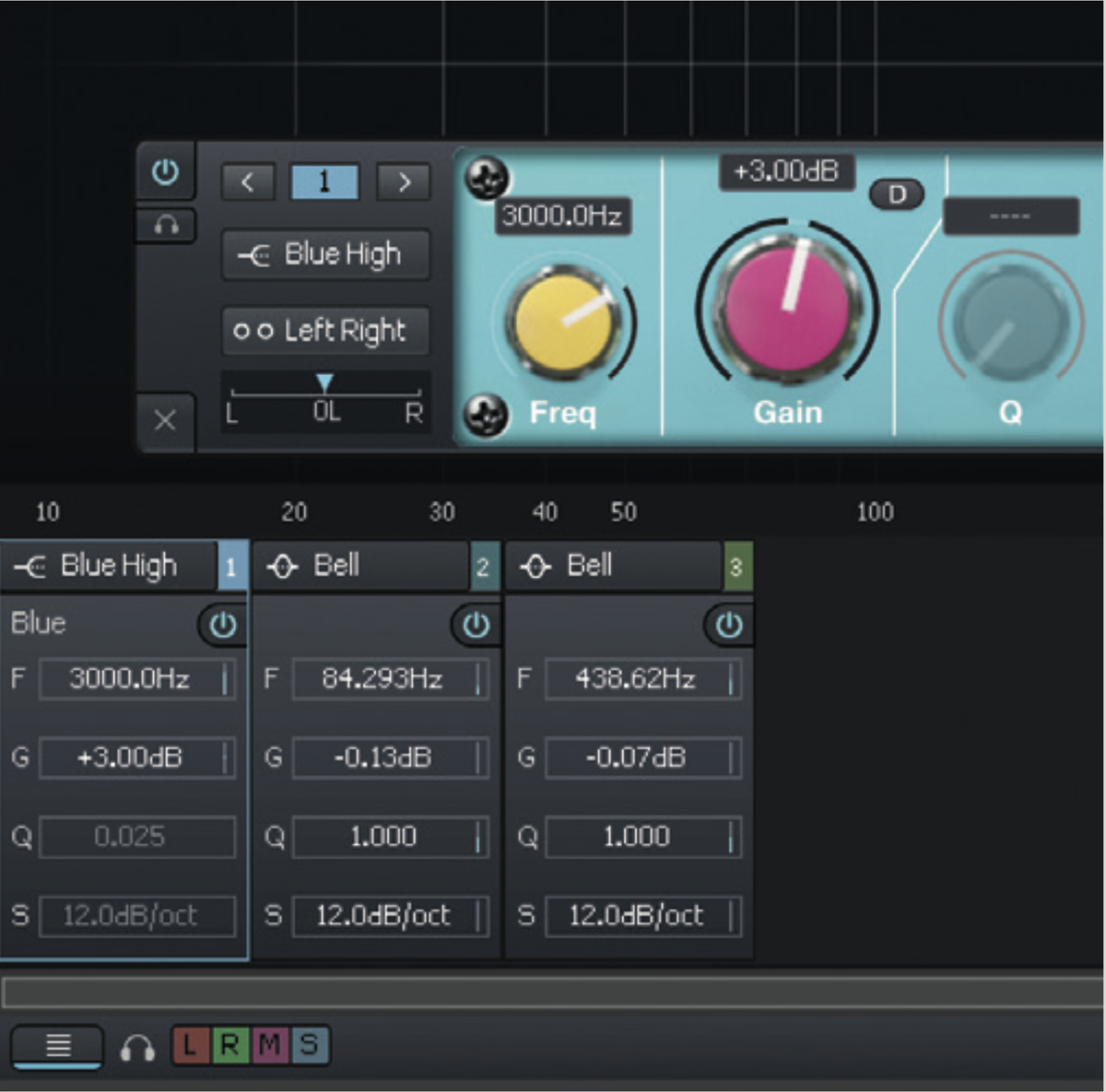Advance to the next band with the right chevron

click(403, 182)
